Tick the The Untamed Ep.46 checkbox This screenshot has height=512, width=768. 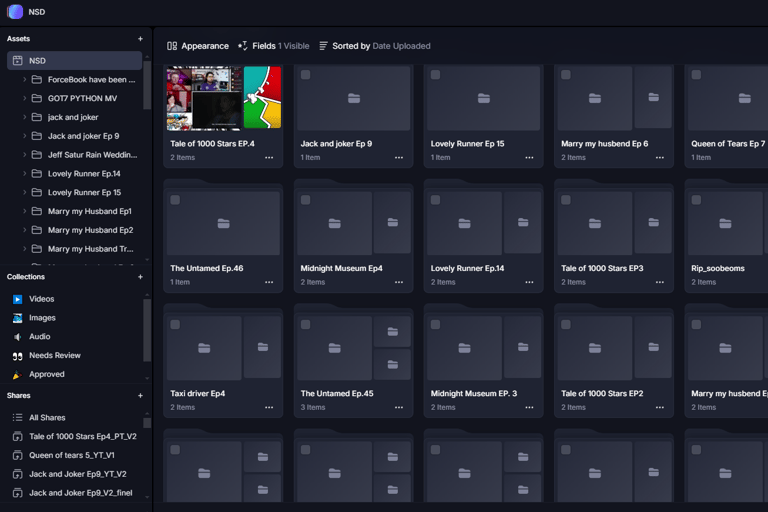(175, 200)
